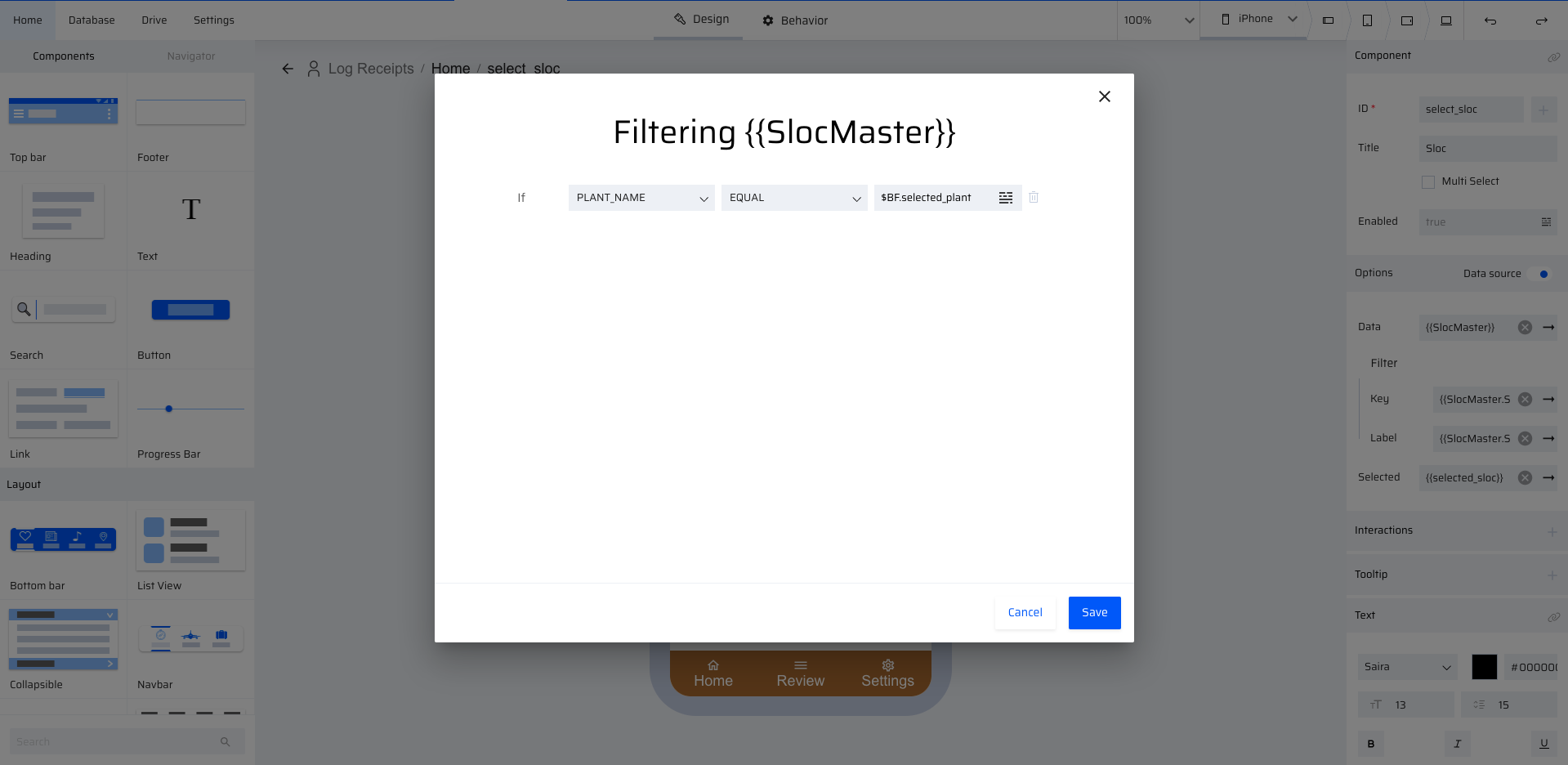Save the filter settings
The width and height of the screenshot is (1568, 765).
[1094, 613]
